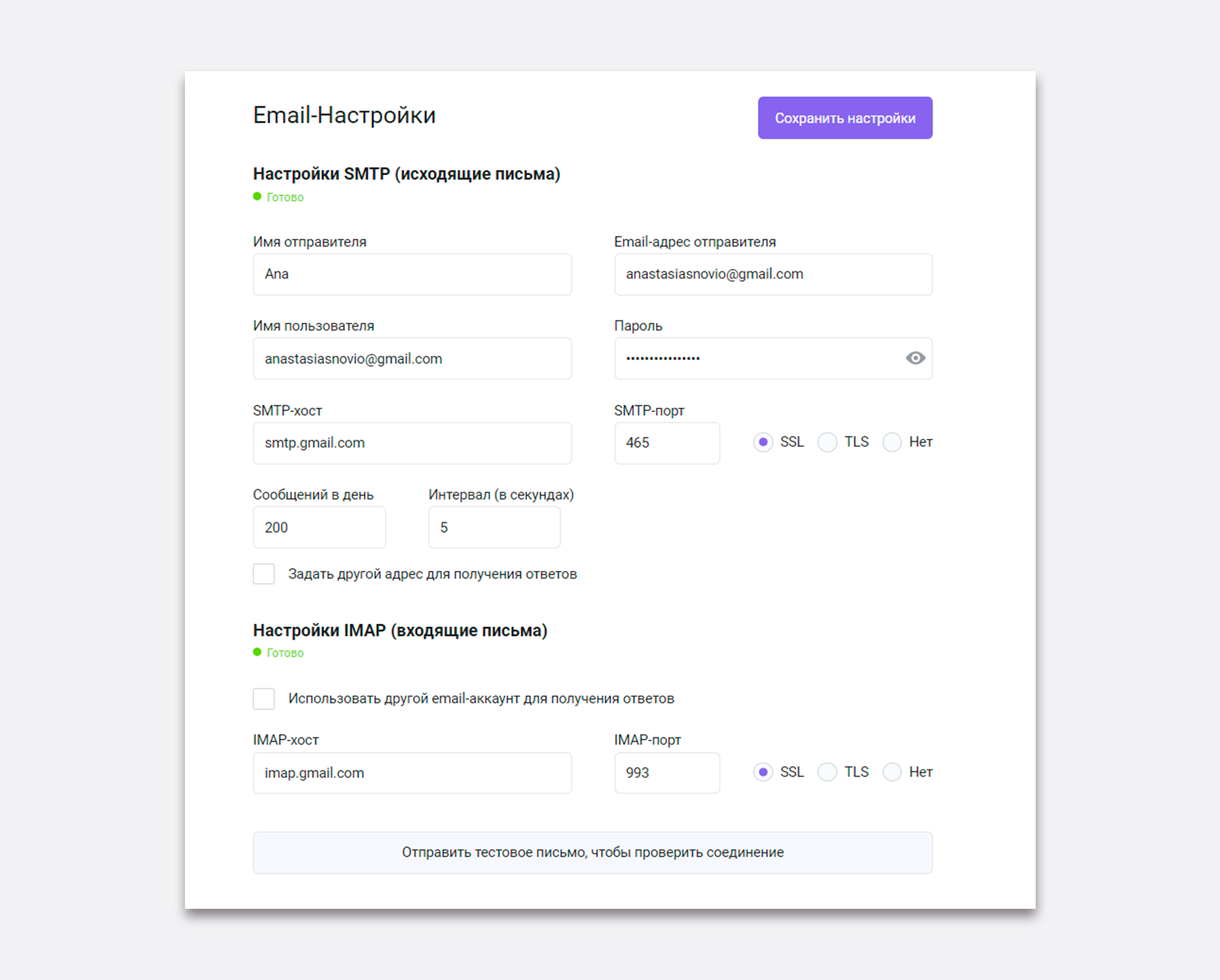1220x980 pixels.
Task: Edit messages per day value 200
Action: (319, 528)
